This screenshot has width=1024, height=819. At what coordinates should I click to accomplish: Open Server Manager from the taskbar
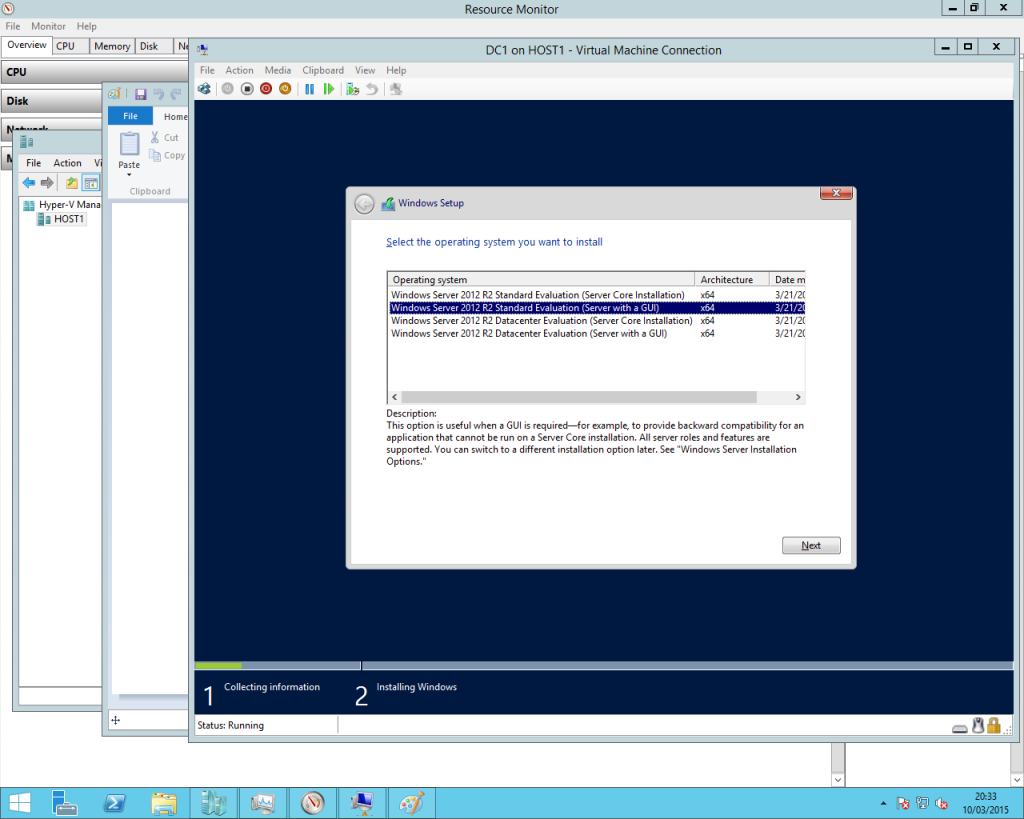click(x=64, y=803)
